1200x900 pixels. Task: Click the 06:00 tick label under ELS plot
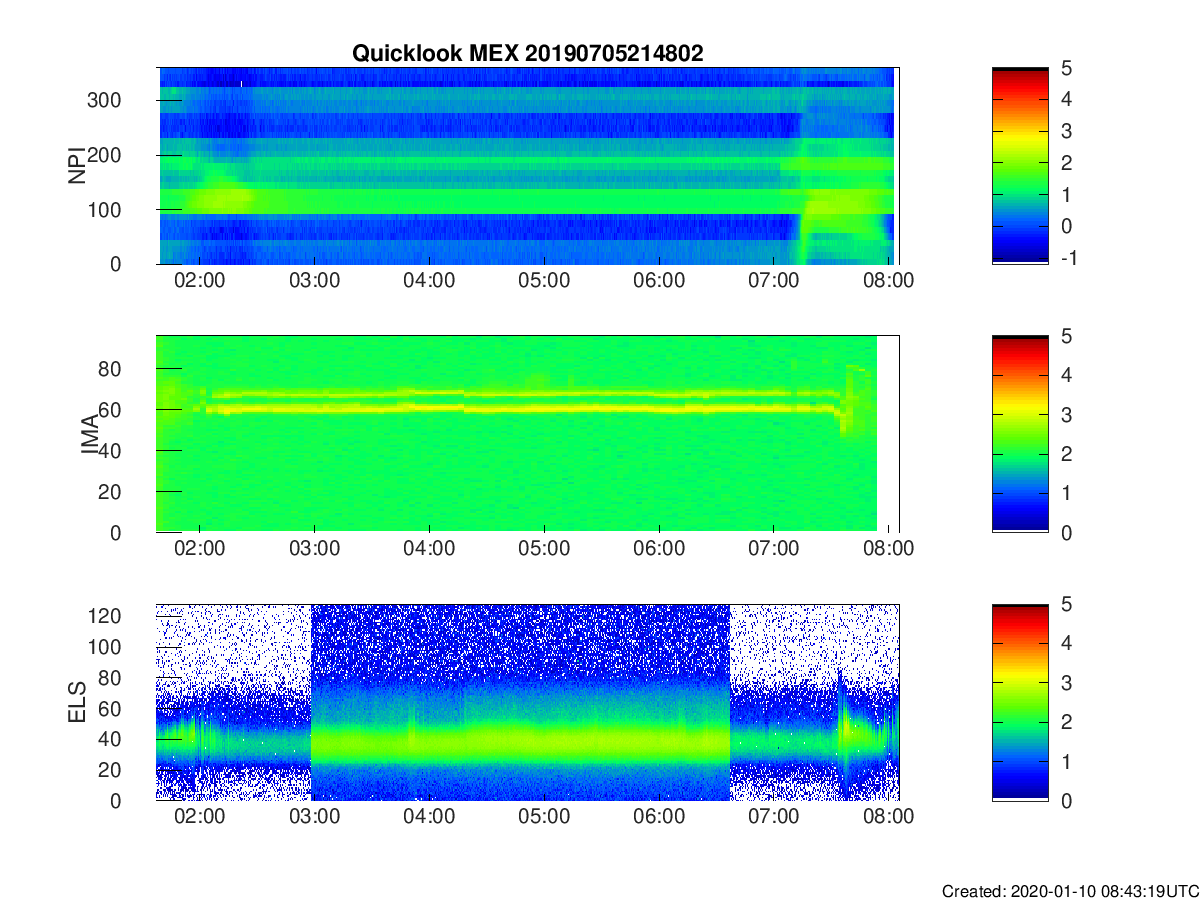pyautogui.click(x=659, y=817)
